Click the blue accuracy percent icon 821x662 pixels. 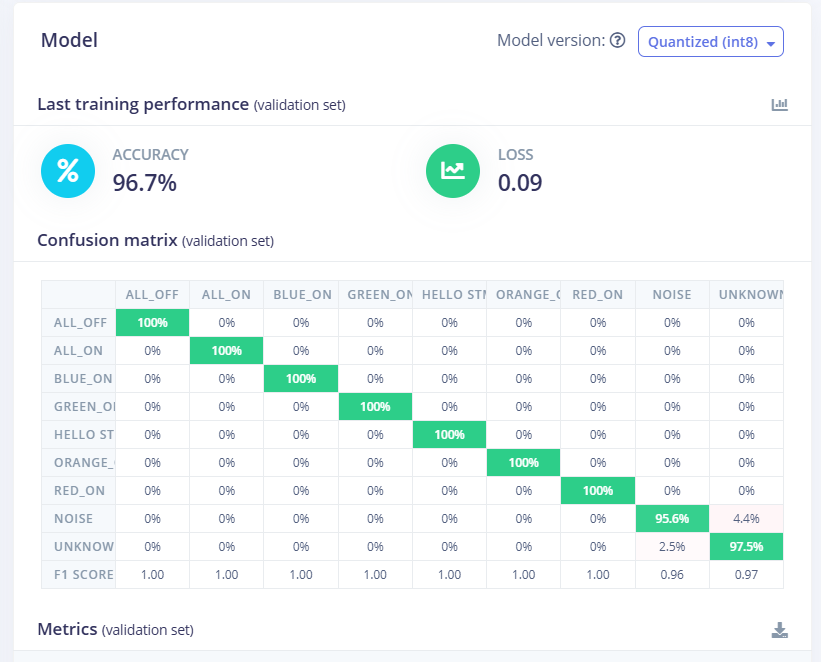coord(68,171)
